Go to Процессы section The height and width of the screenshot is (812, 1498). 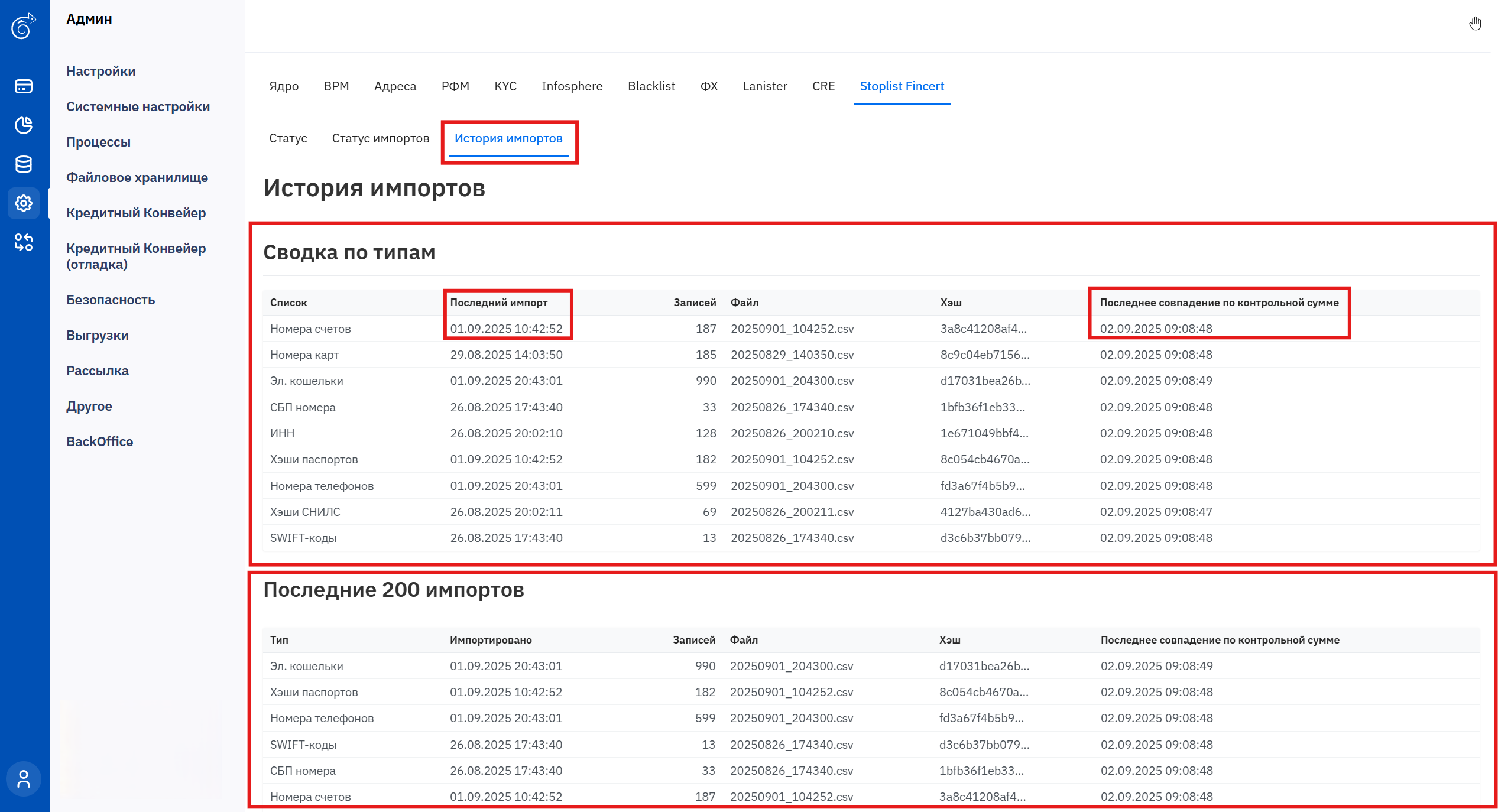pyautogui.click(x=99, y=142)
